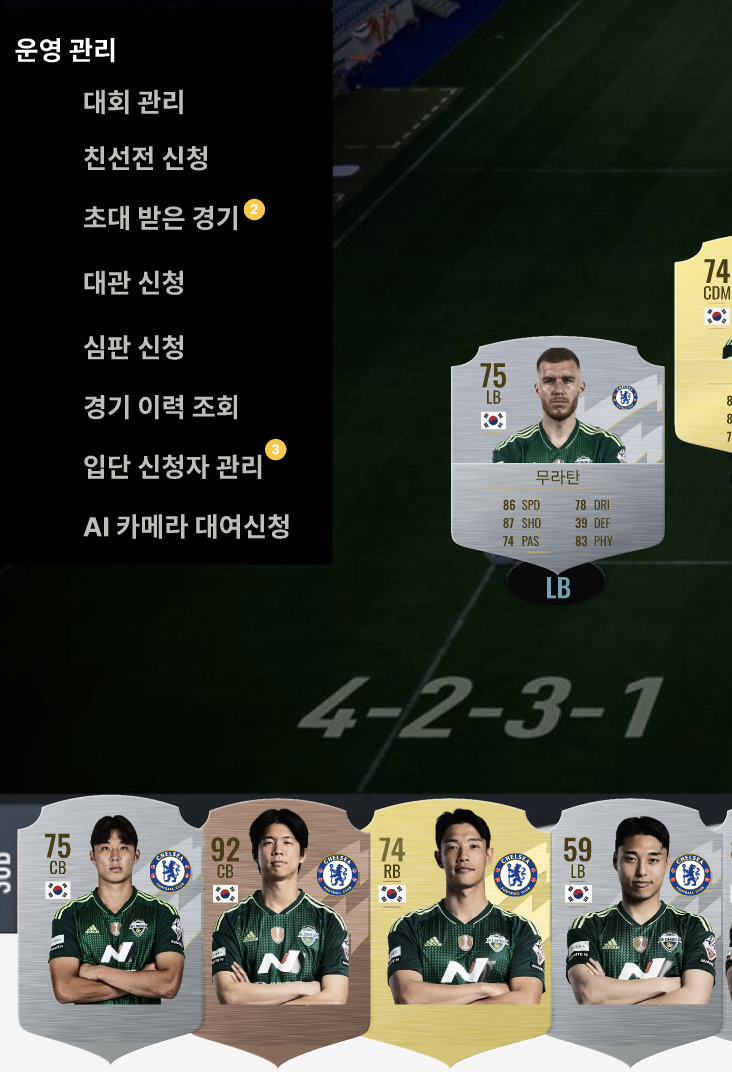
Task: Select 친선전 신청 in the menu
Action: click(146, 158)
